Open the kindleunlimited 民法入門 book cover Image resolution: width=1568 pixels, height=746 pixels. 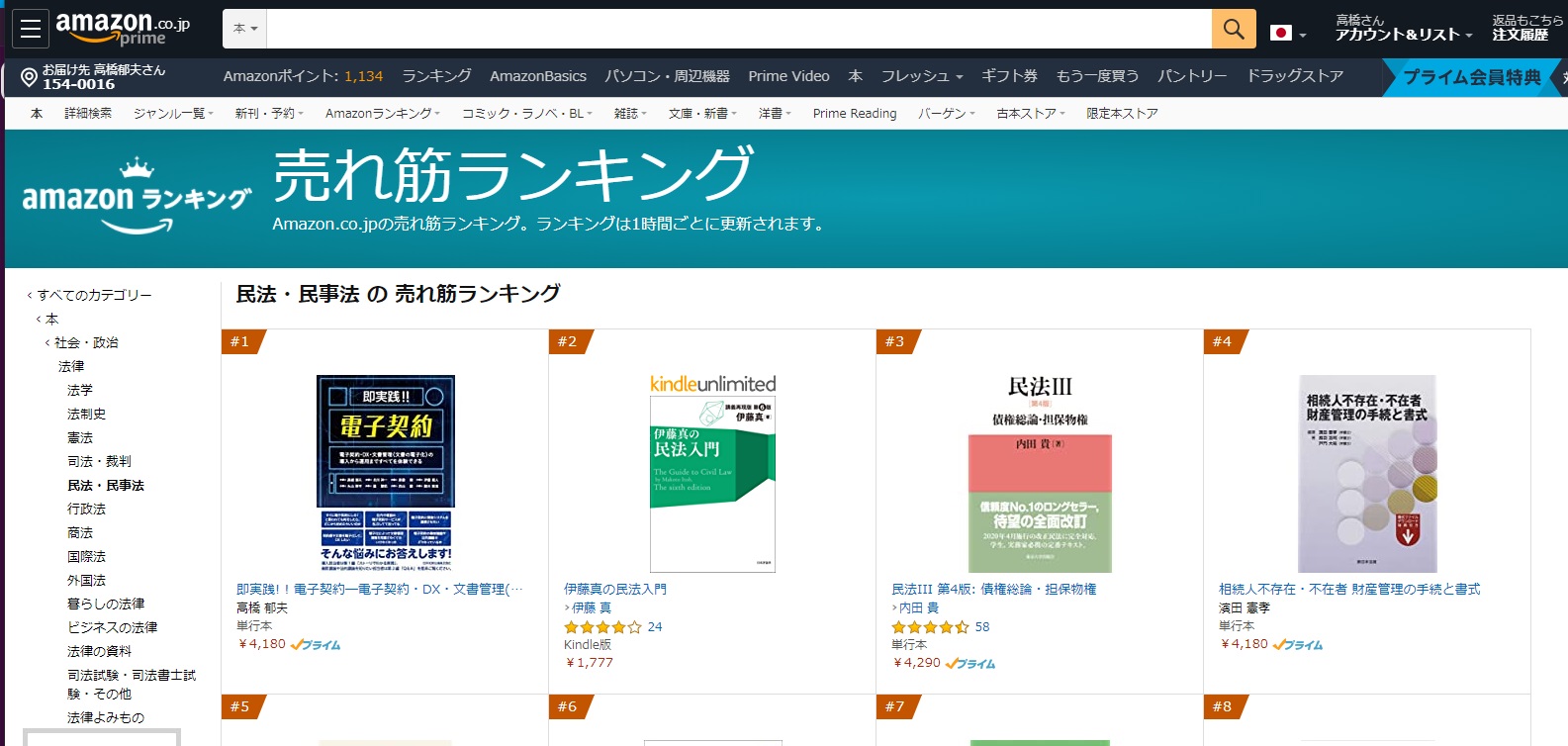712,473
